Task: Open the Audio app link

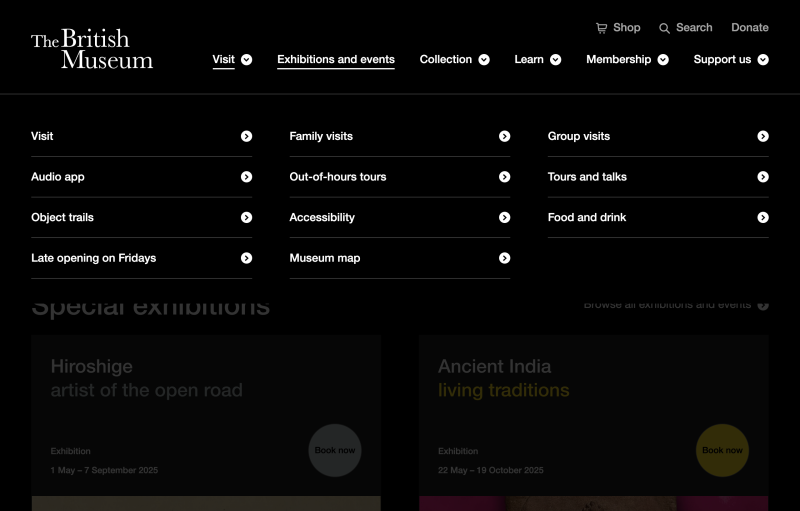Action: click(x=58, y=177)
